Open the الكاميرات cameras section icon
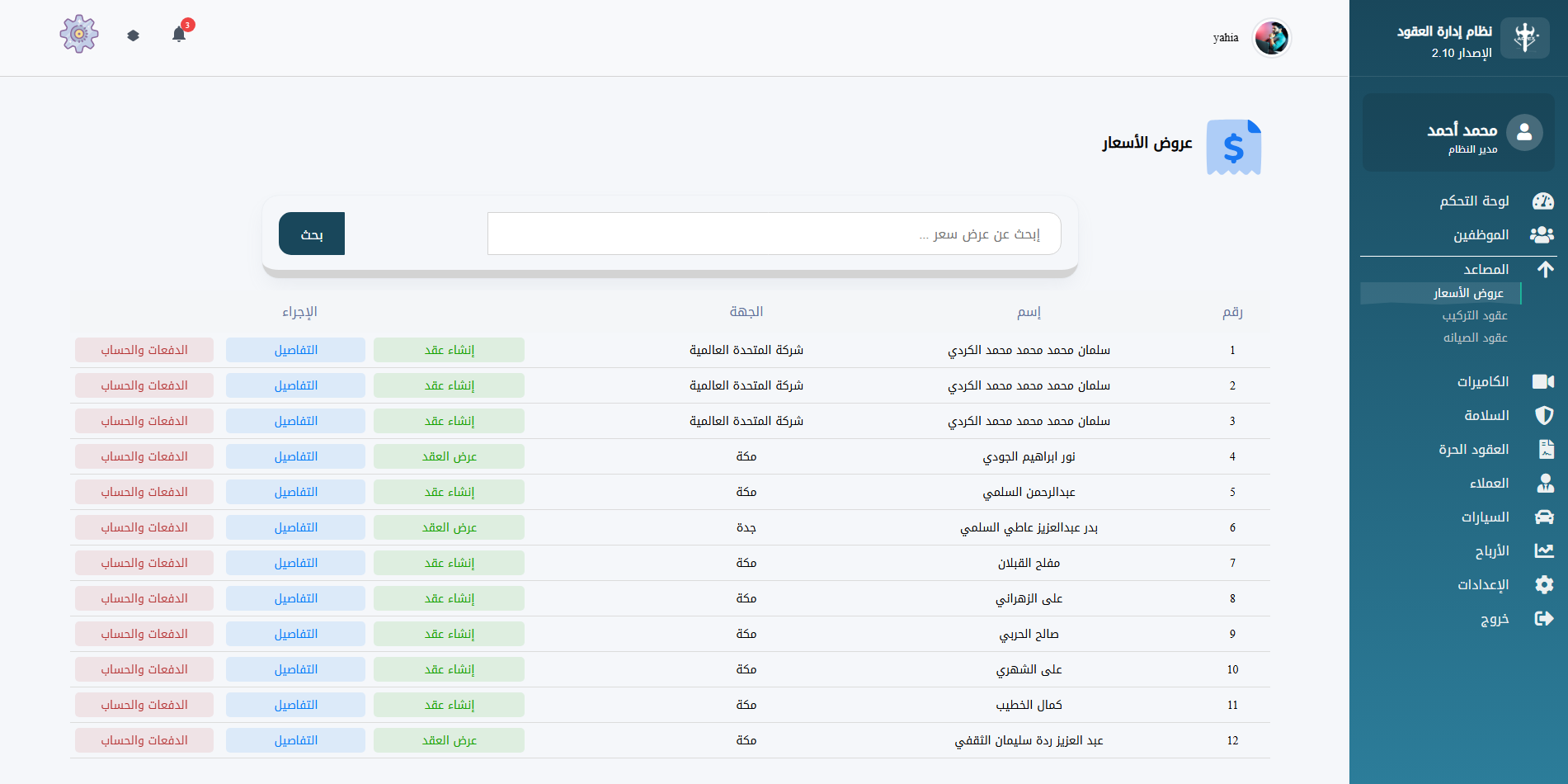 coord(1543,380)
